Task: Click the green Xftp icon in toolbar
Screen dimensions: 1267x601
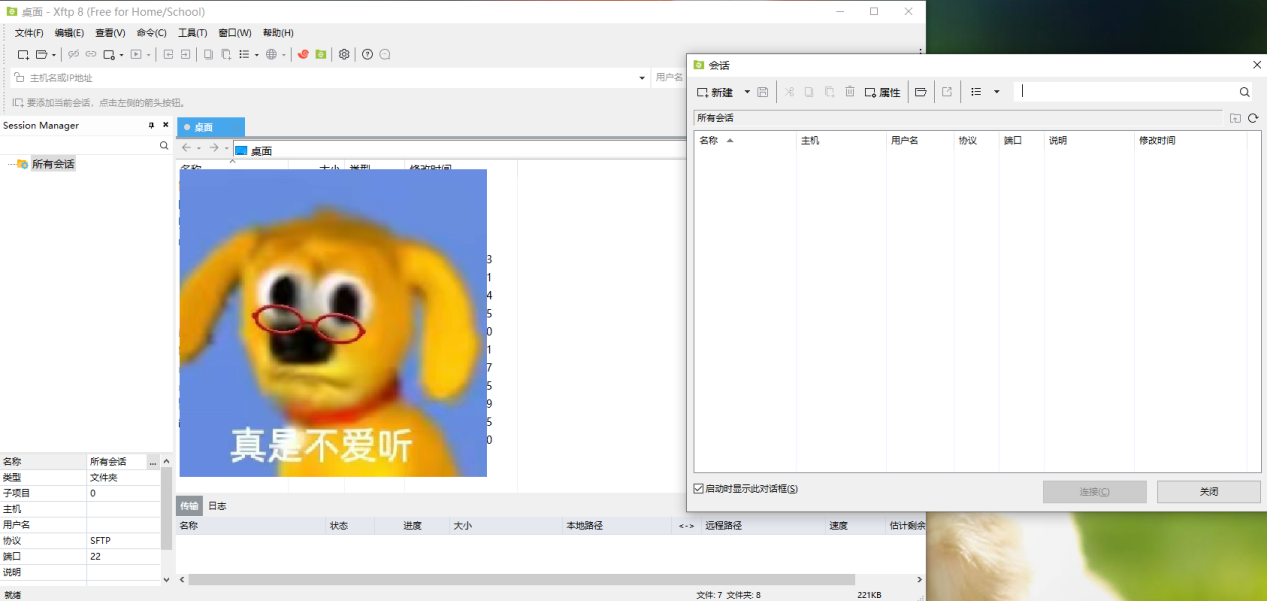Action: click(321, 54)
